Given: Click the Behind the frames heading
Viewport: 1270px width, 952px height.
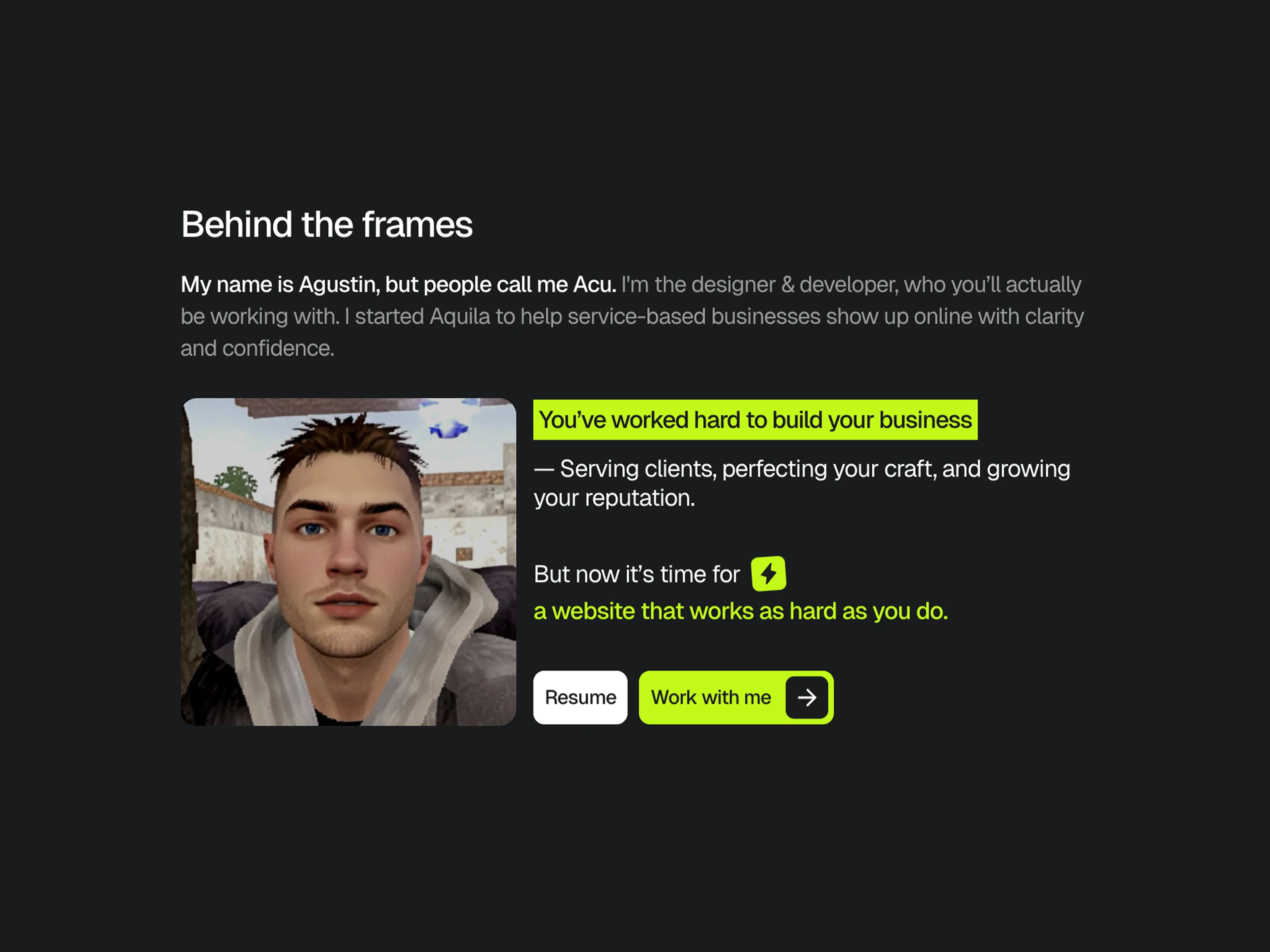Looking at the screenshot, I should pos(327,225).
